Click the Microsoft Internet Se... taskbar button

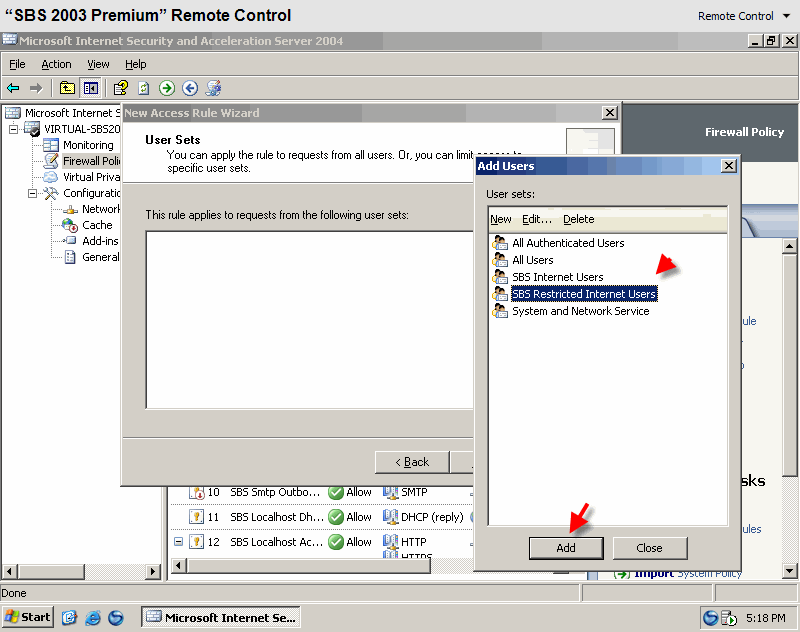point(220,617)
